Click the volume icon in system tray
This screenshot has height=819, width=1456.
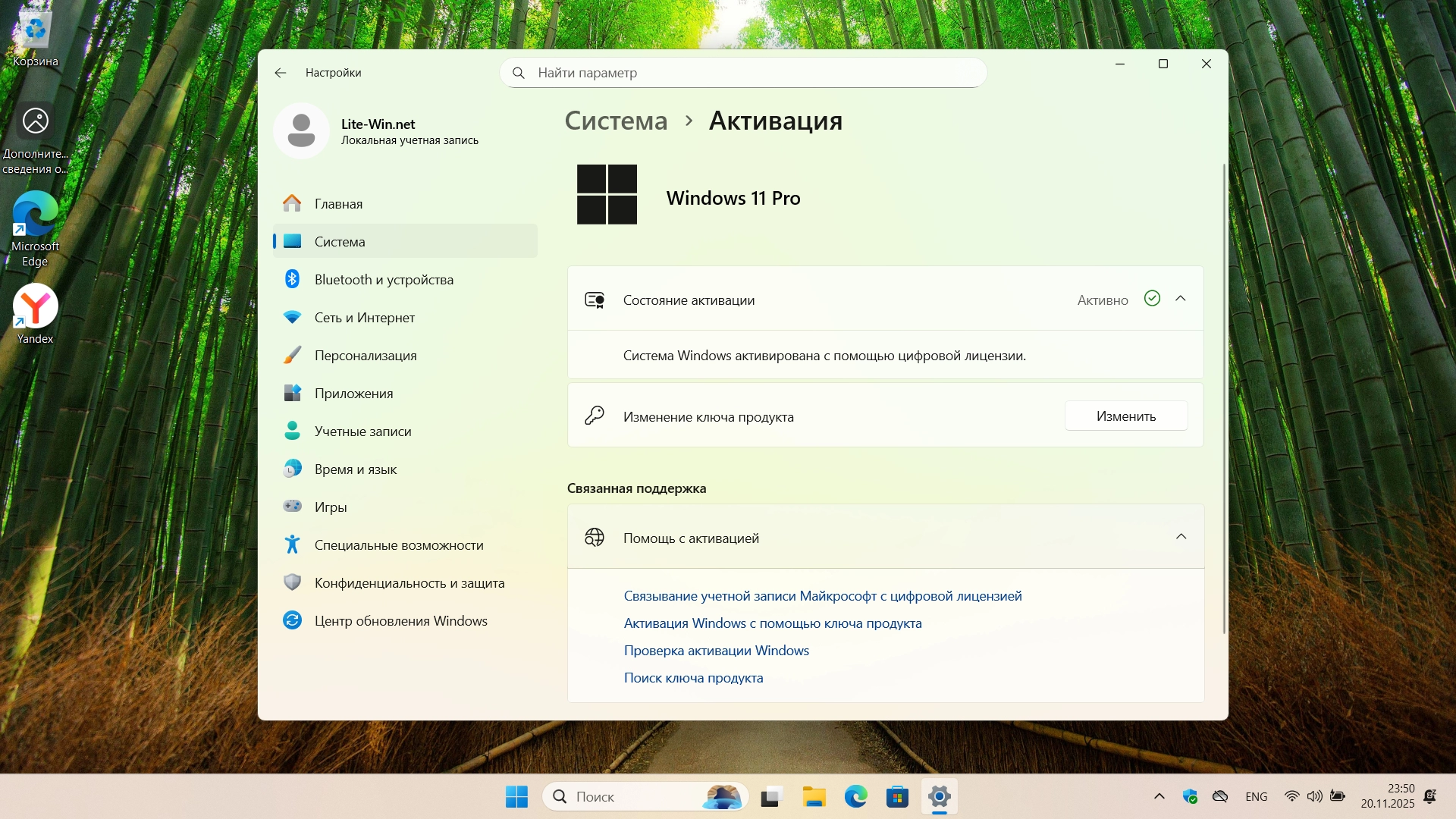(x=1314, y=797)
